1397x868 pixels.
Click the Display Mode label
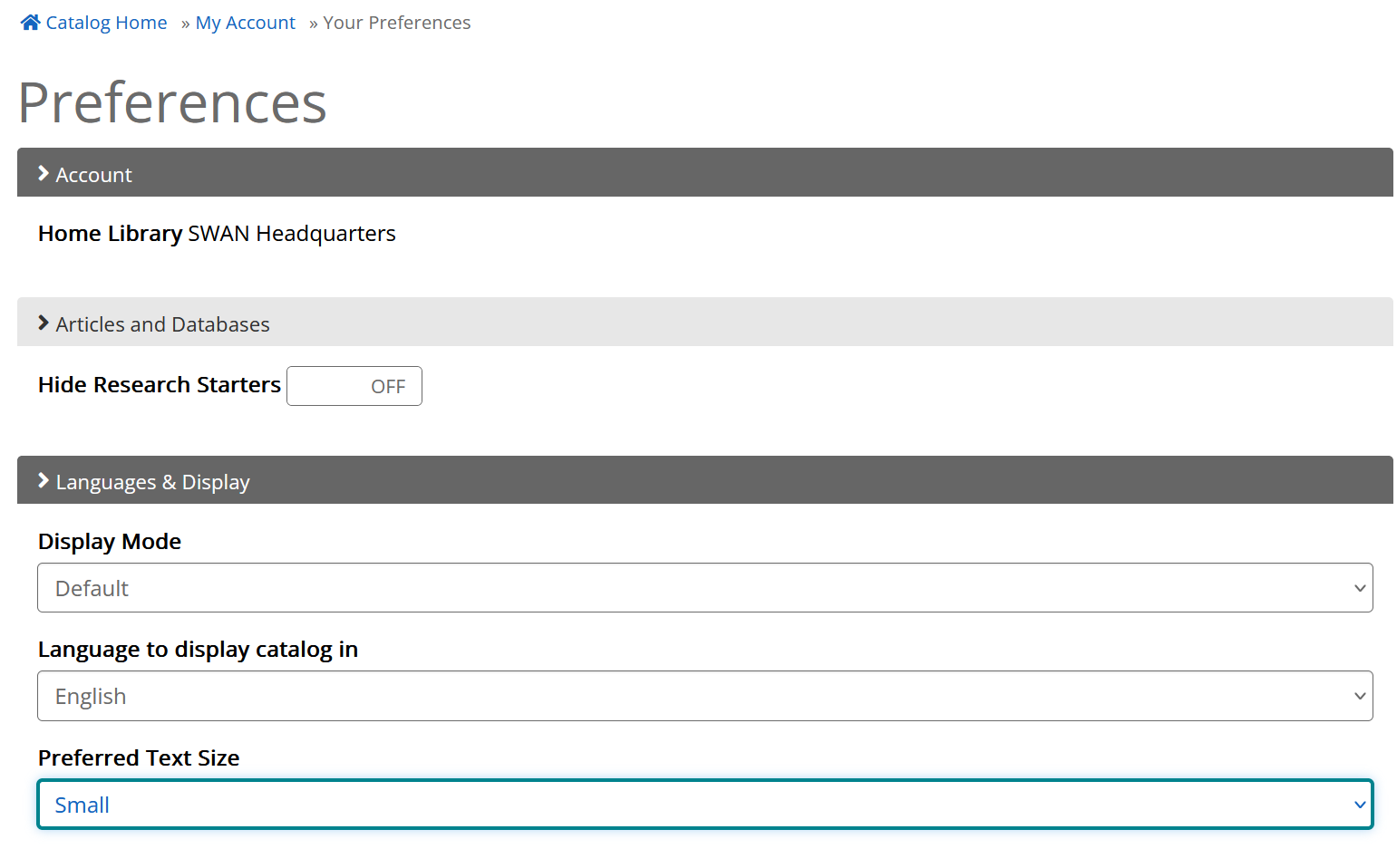click(110, 542)
